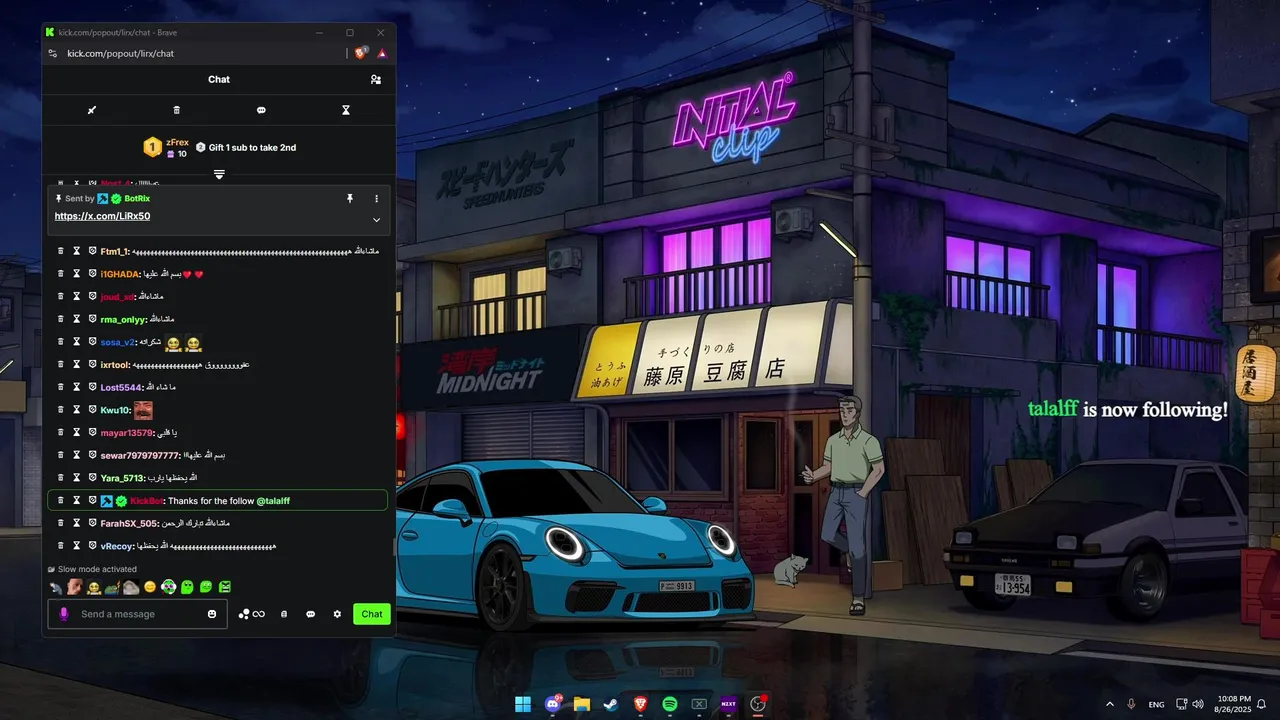This screenshot has width=1280, height=720.
Task: Click the chat bubble icon beside settings gear
Action: pos(311,614)
